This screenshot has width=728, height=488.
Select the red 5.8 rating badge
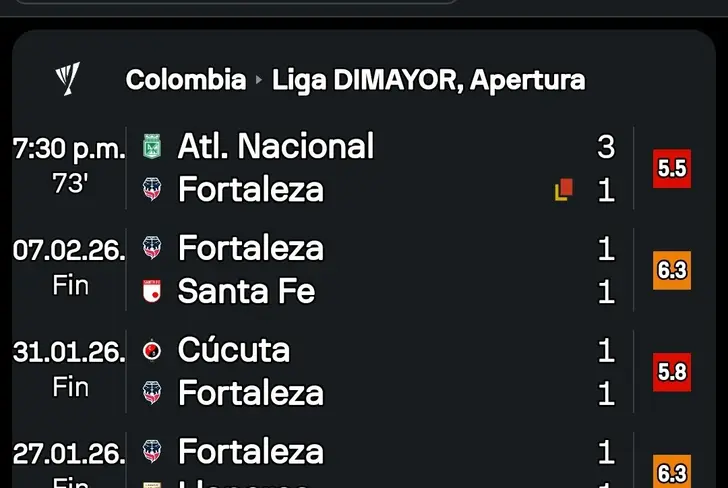pyautogui.click(x=672, y=372)
